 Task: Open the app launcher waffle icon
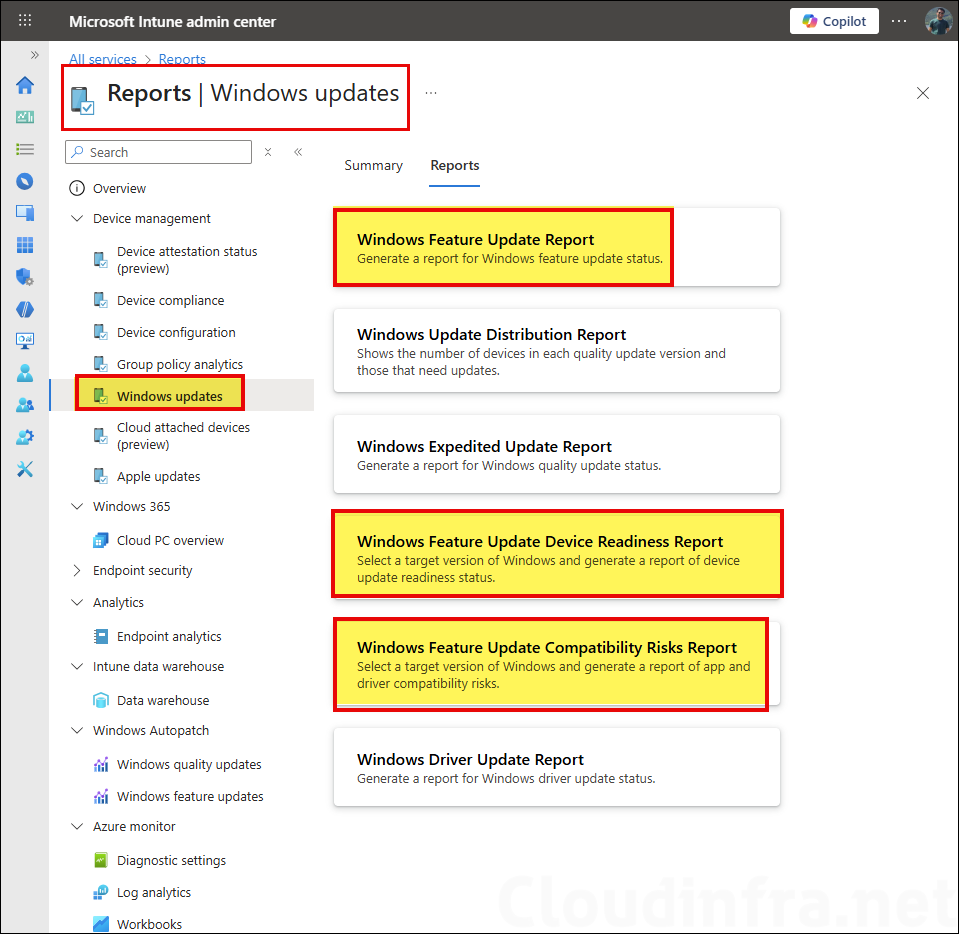coord(25,21)
